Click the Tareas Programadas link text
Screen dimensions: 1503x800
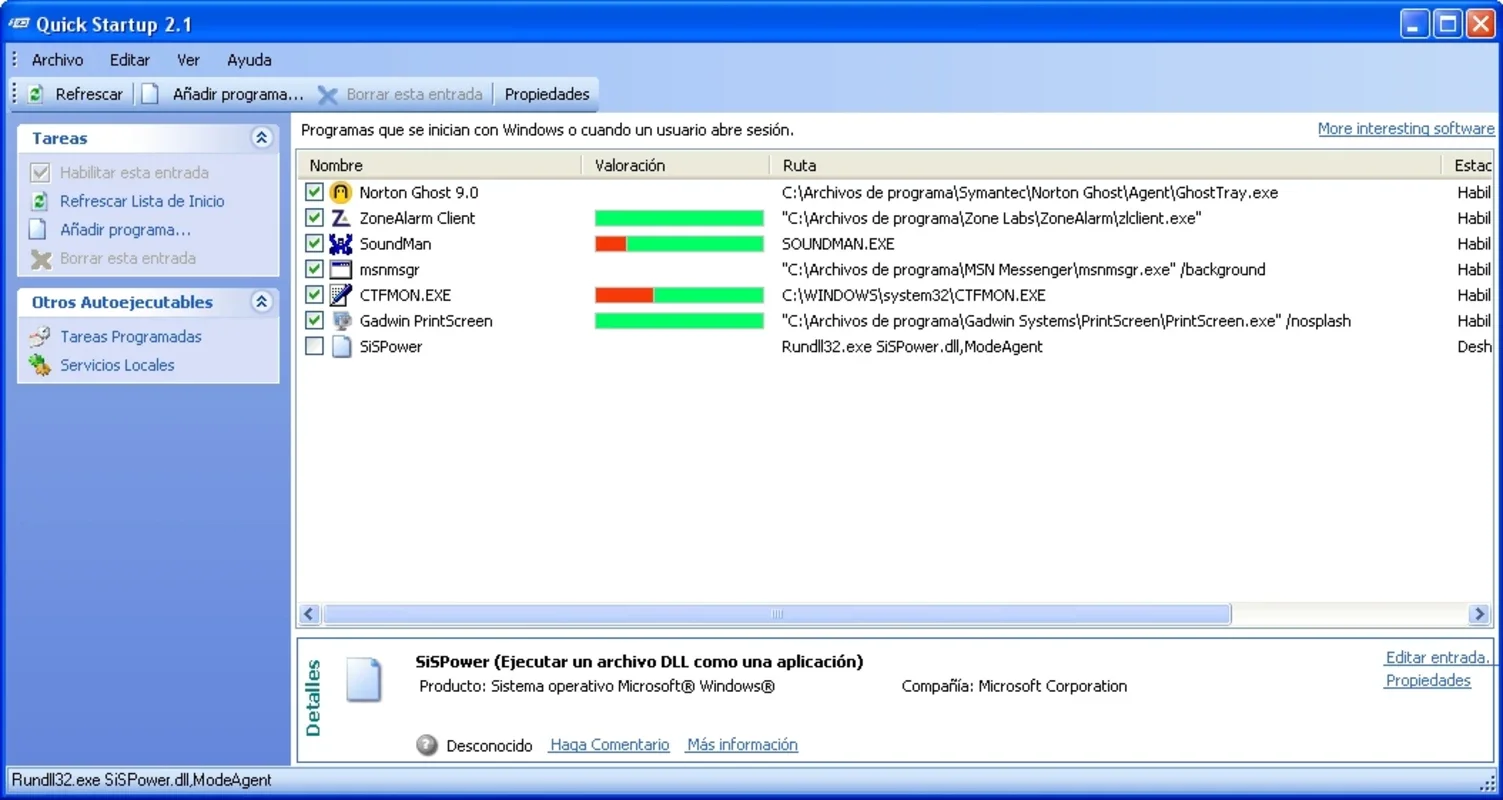[131, 337]
